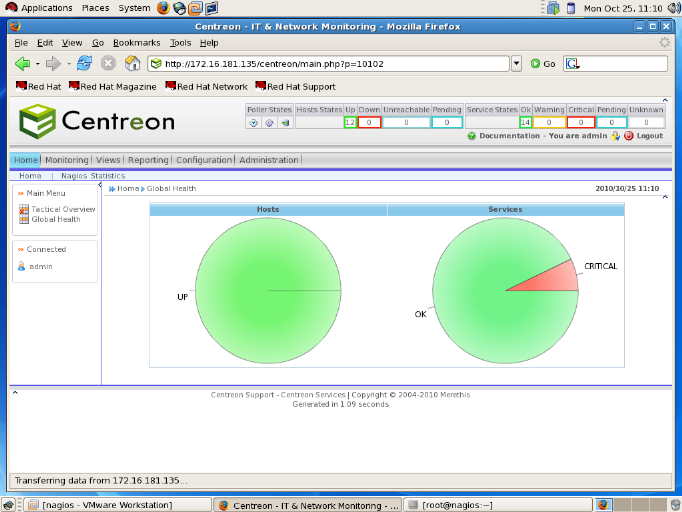Image resolution: width=682 pixels, height=512 pixels.
Task: Switch to the Monitoring tab
Action: 66,160
